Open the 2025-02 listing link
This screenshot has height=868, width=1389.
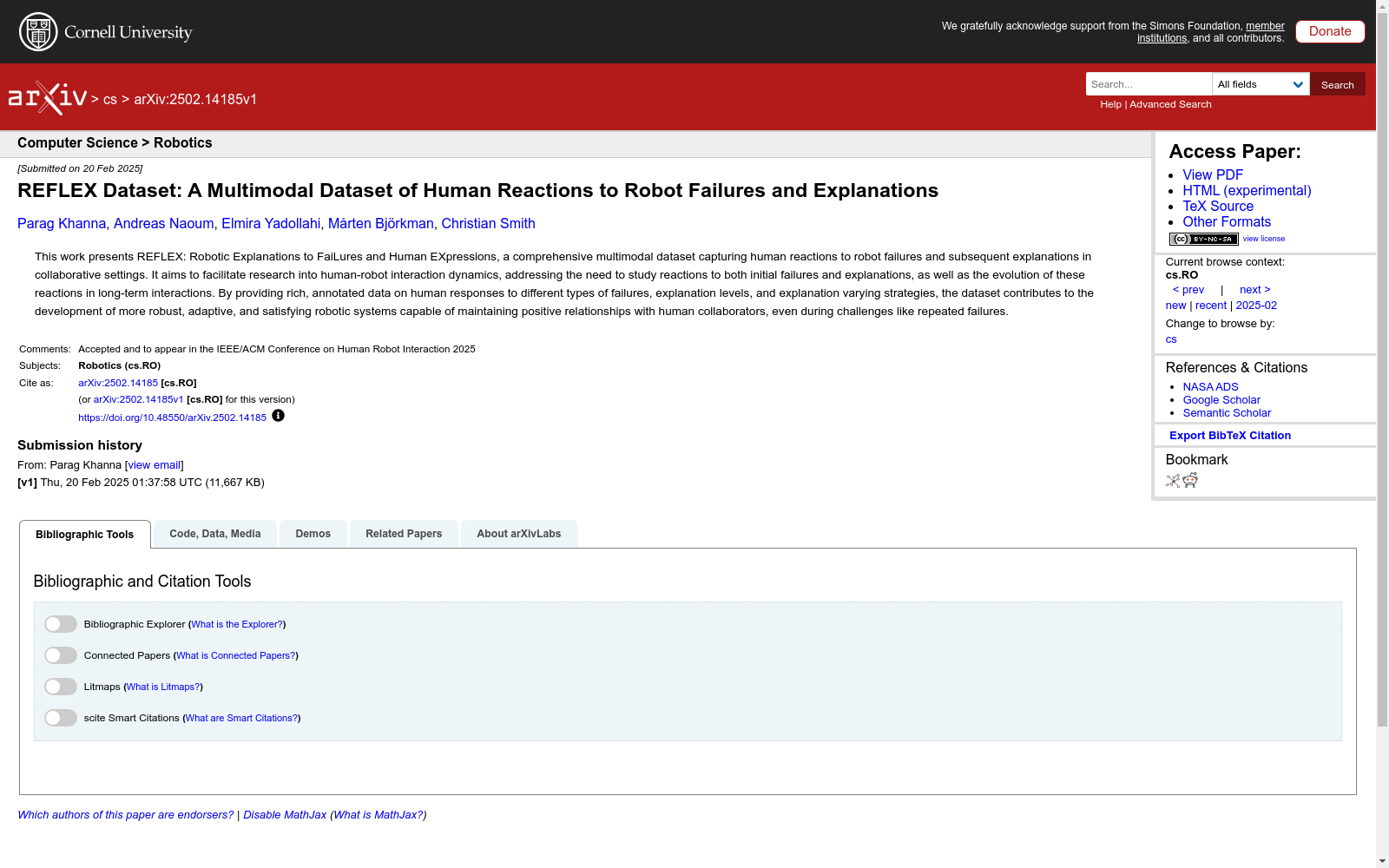(x=1256, y=306)
